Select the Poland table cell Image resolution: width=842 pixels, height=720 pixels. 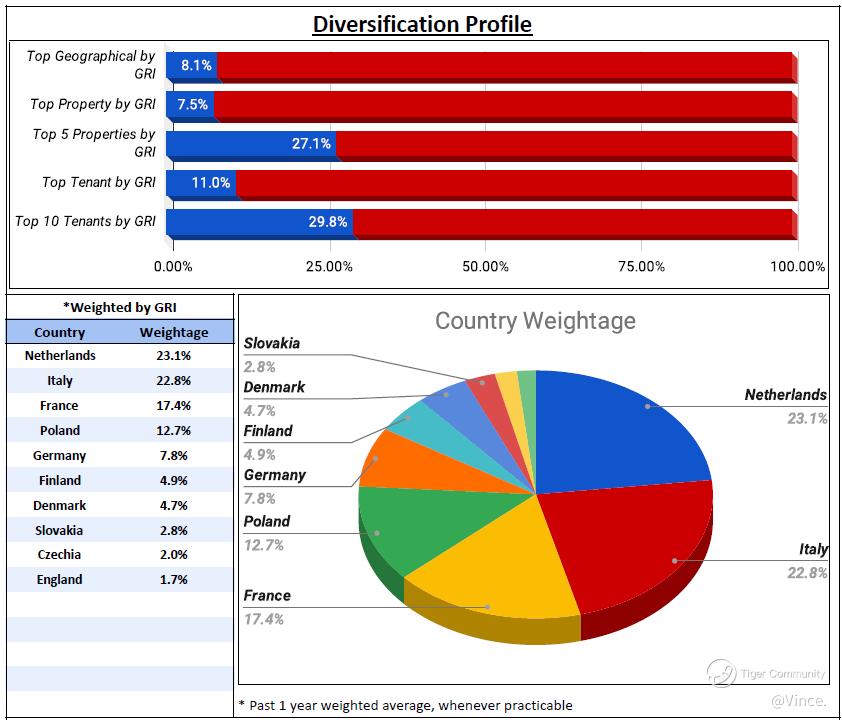[60, 431]
